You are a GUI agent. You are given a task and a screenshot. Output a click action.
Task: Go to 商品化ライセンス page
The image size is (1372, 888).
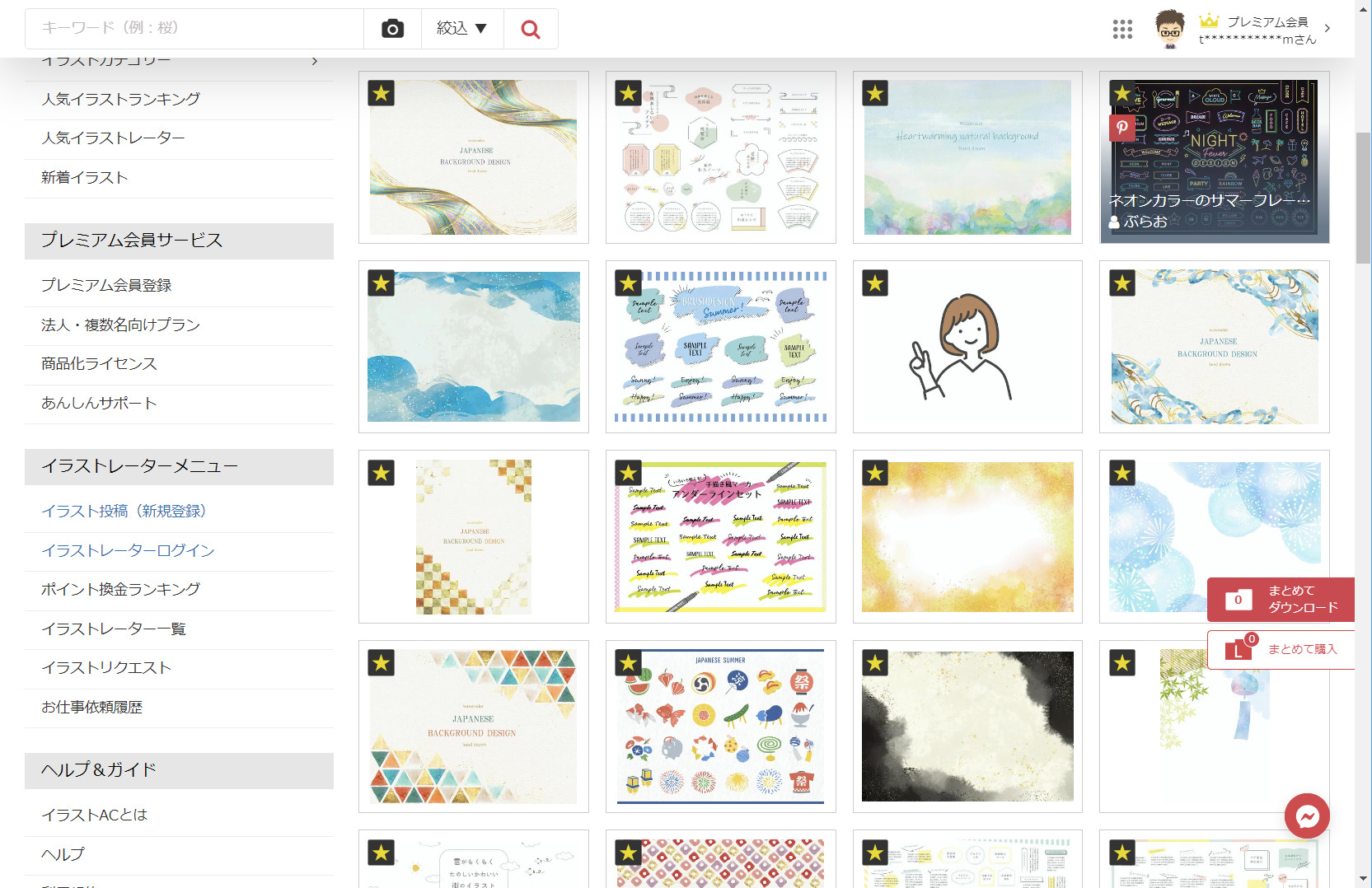point(99,363)
